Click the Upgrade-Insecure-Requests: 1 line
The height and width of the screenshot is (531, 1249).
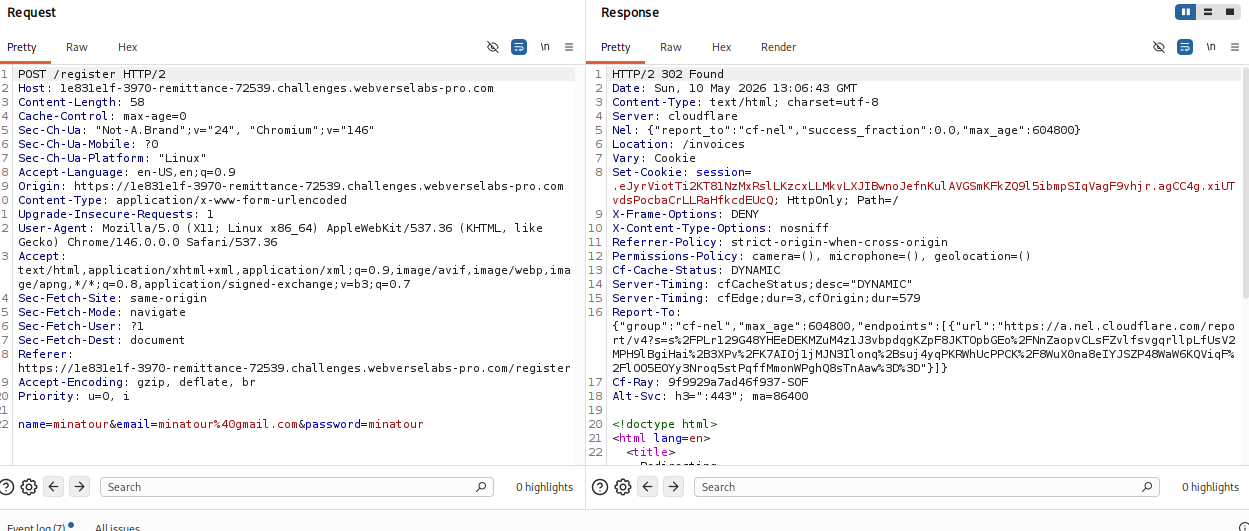click(x=116, y=214)
